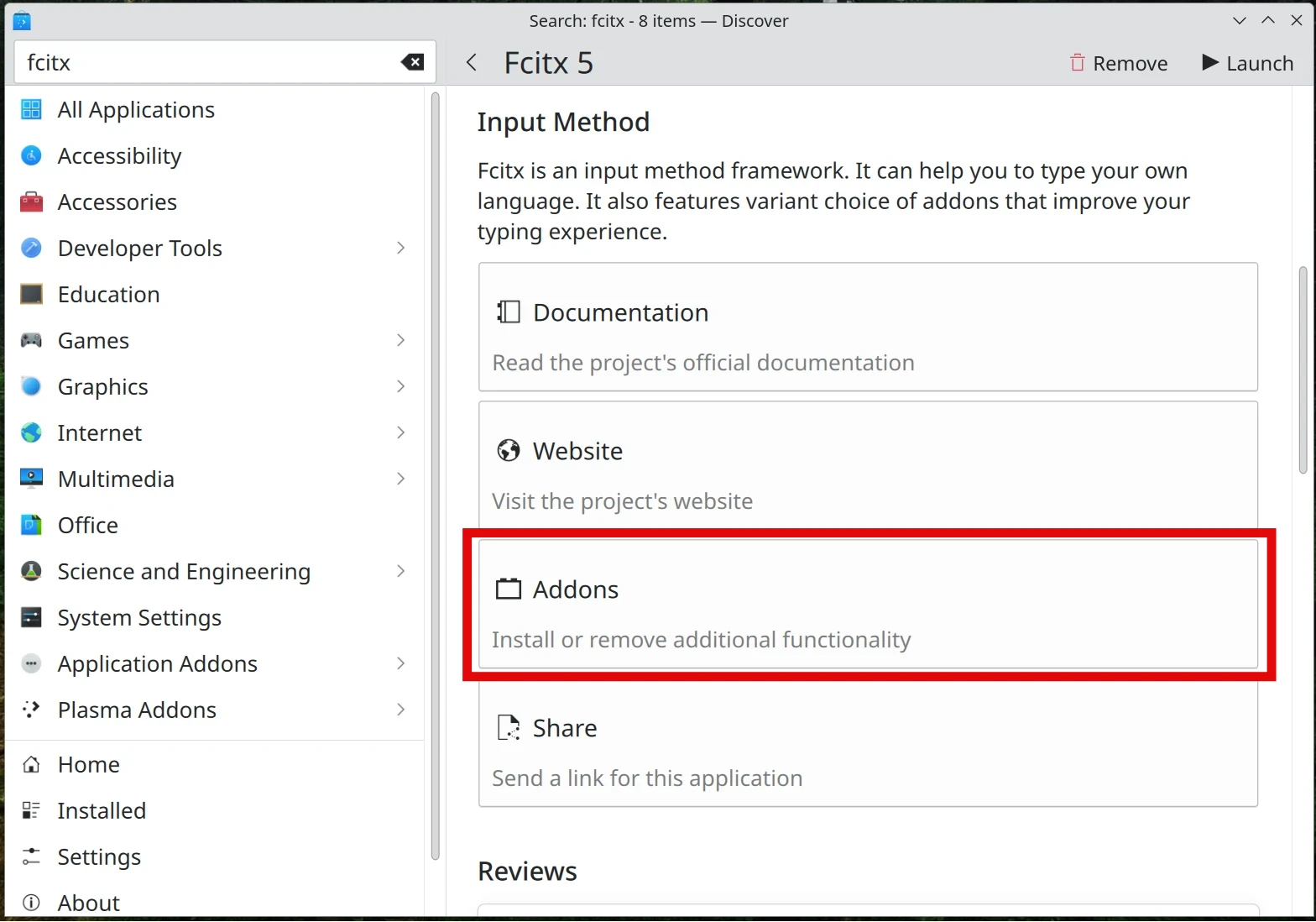Minimize the Discover window
The width and height of the screenshot is (1316, 922).
1239,21
